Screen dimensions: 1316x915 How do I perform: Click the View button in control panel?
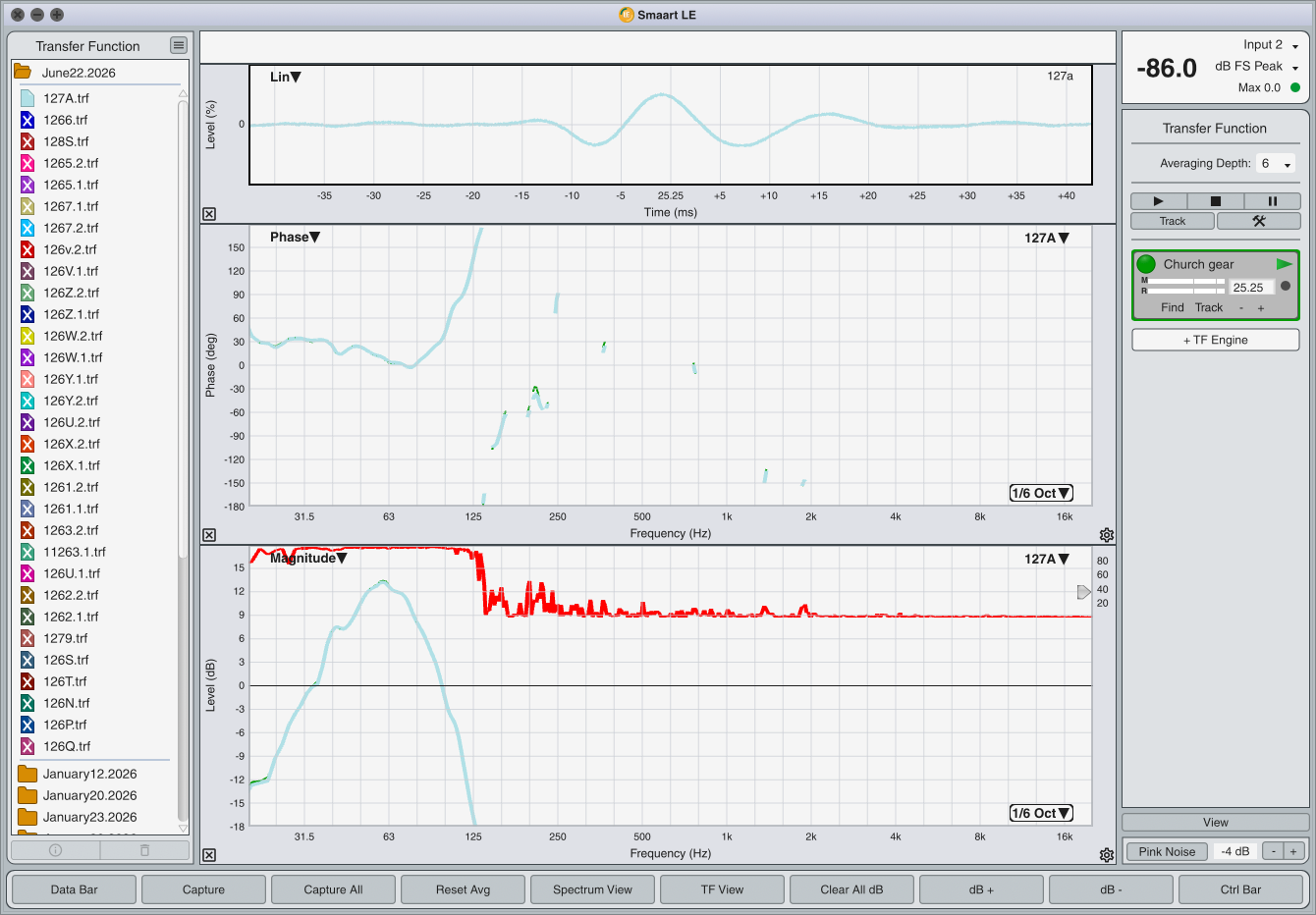click(1215, 823)
